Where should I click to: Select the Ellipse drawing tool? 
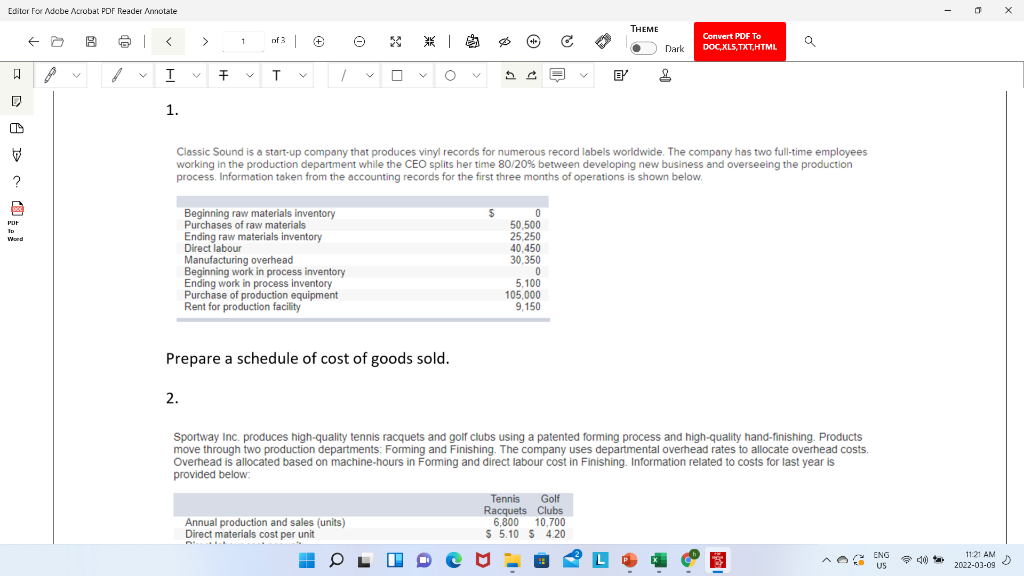(x=451, y=75)
